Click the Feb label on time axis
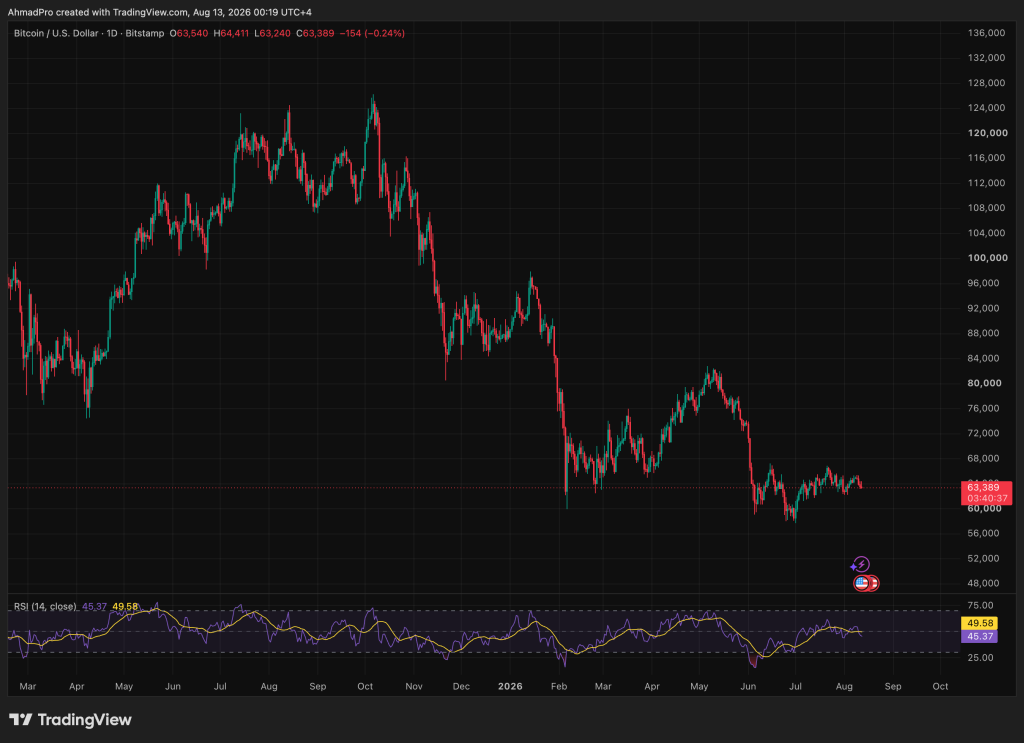Viewport: 1024px width, 743px height. point(558,686)
